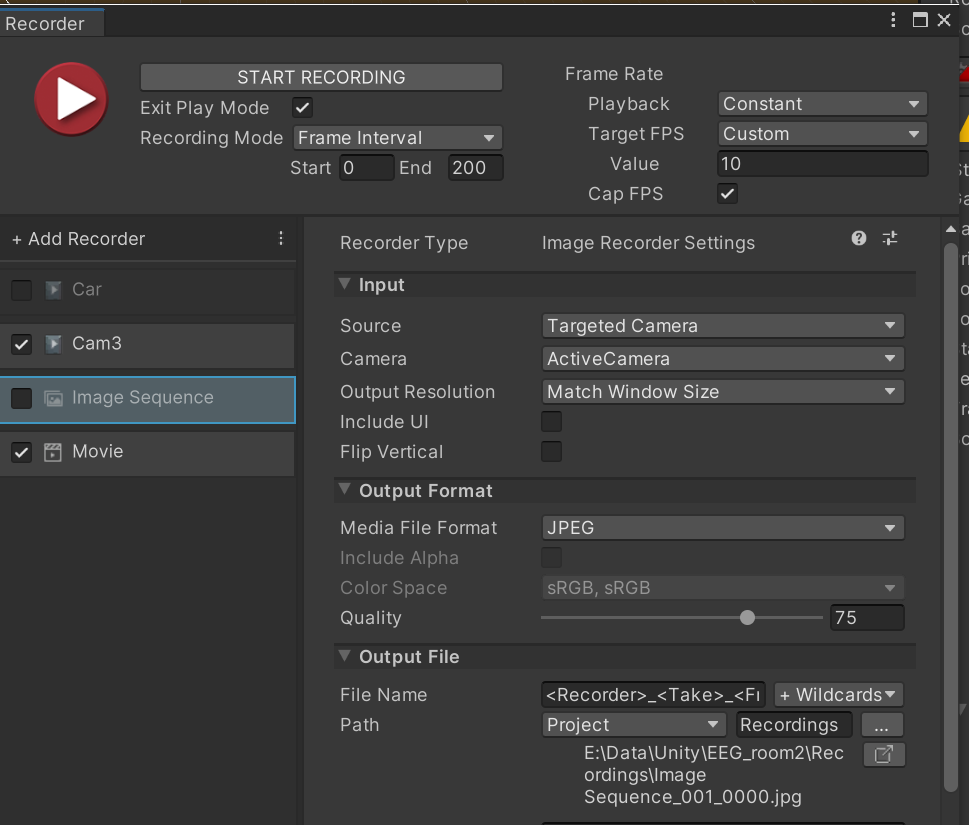Open the Wildcards menu
The height and width of the screenshot is (825, 969).
(x=839, y=695)
